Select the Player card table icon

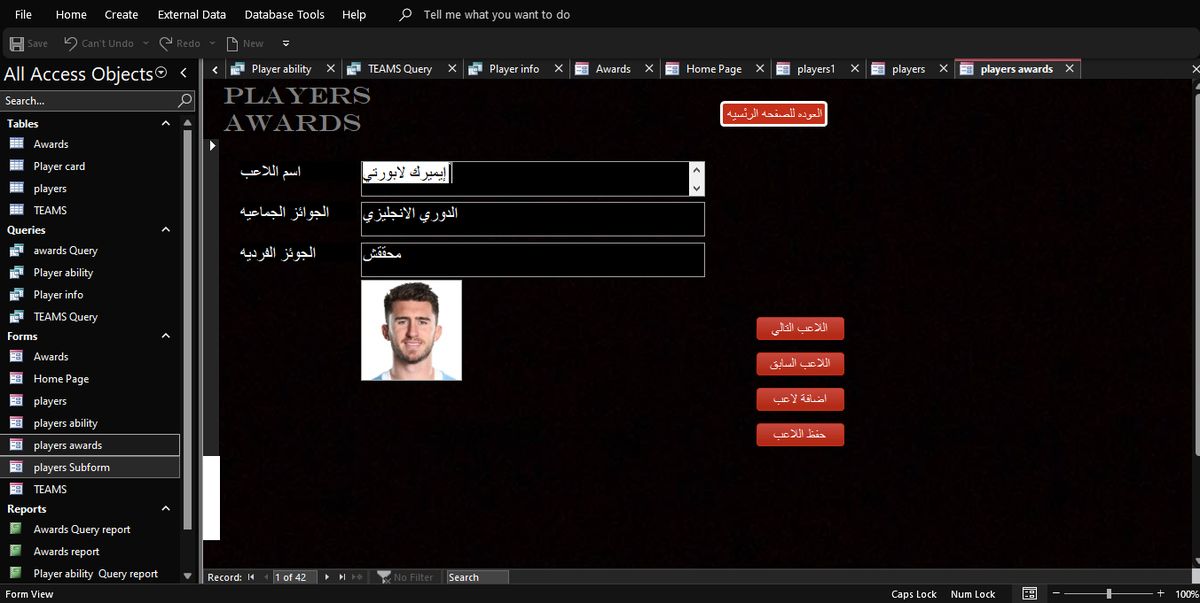[16, 166]
